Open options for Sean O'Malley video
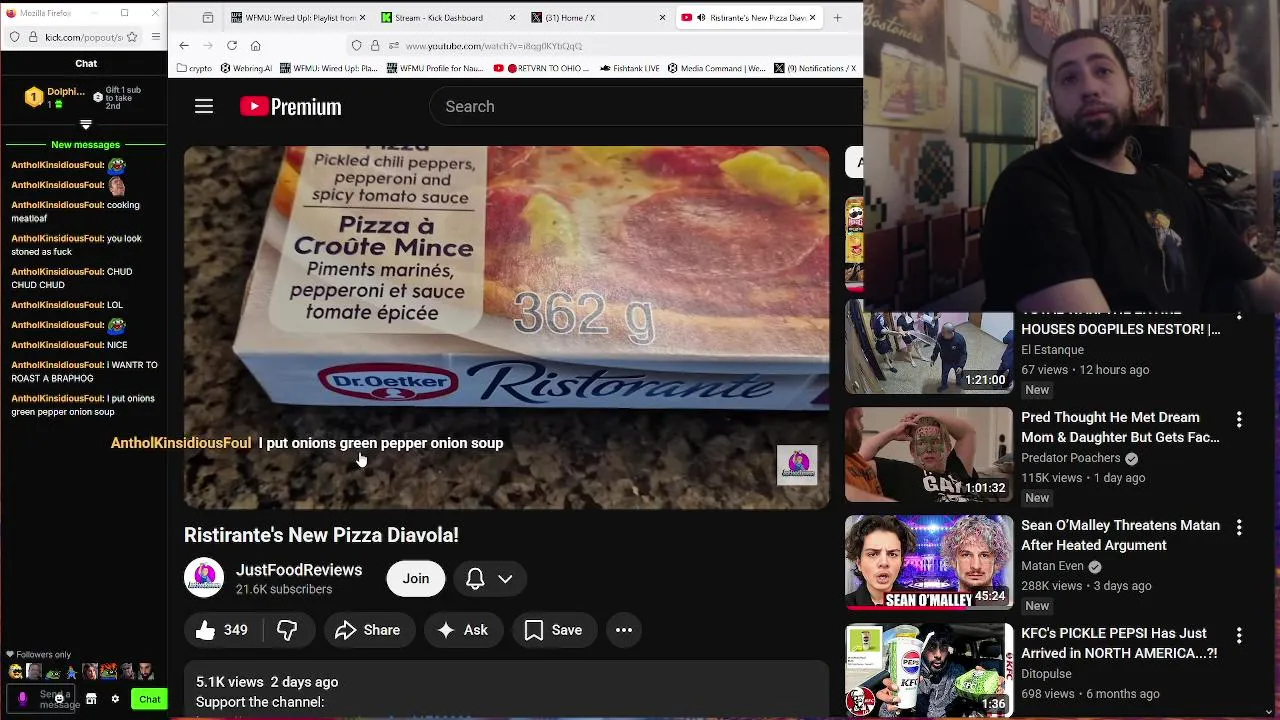 [x=1239, y=528]
